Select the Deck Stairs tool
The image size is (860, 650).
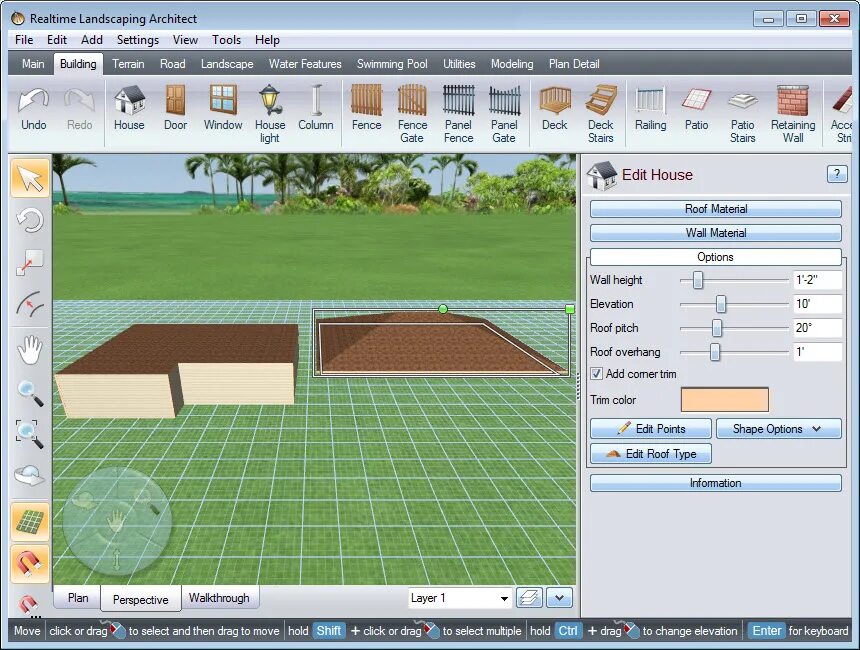coord(601,114)
